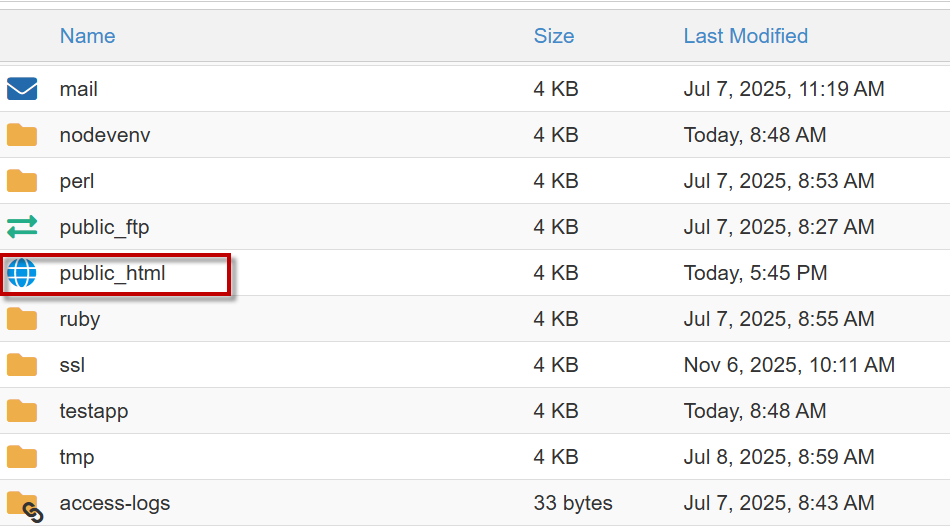Click the tmp folder icon

[22, 457]
